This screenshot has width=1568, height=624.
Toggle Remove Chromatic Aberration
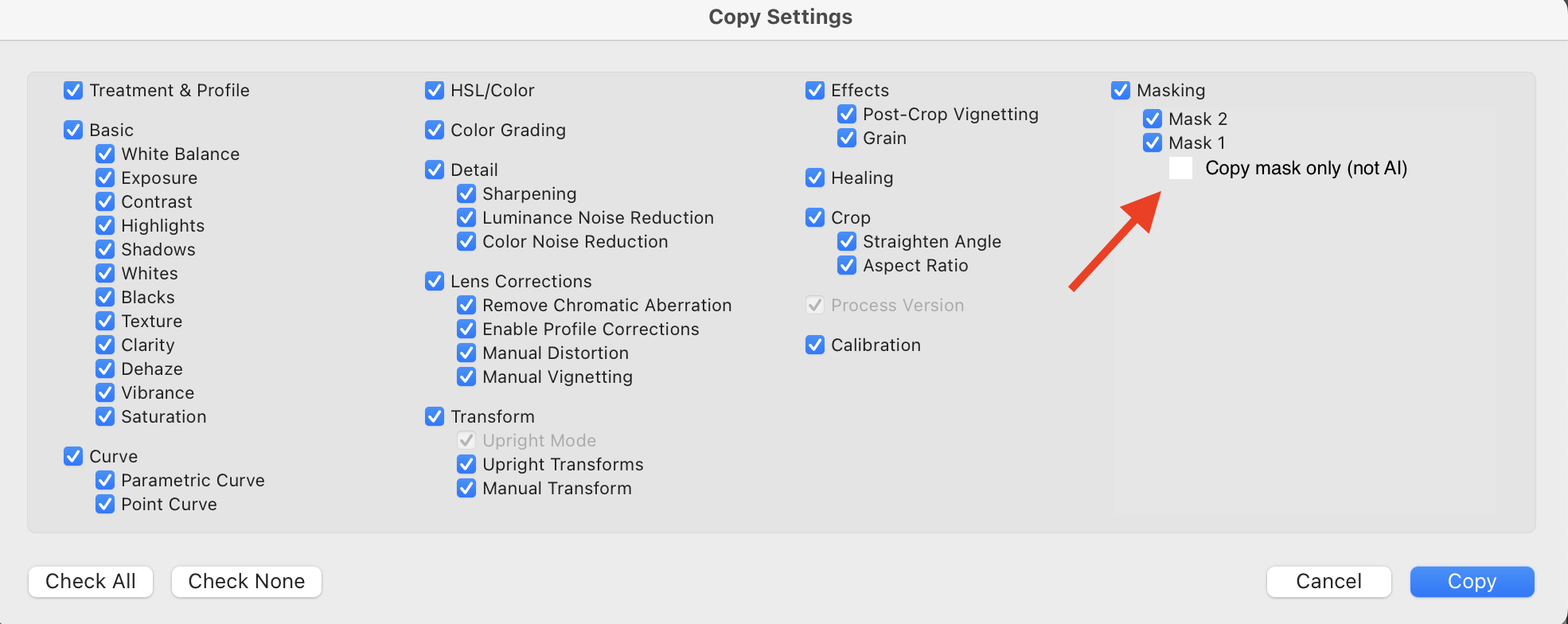pos(466,305)
